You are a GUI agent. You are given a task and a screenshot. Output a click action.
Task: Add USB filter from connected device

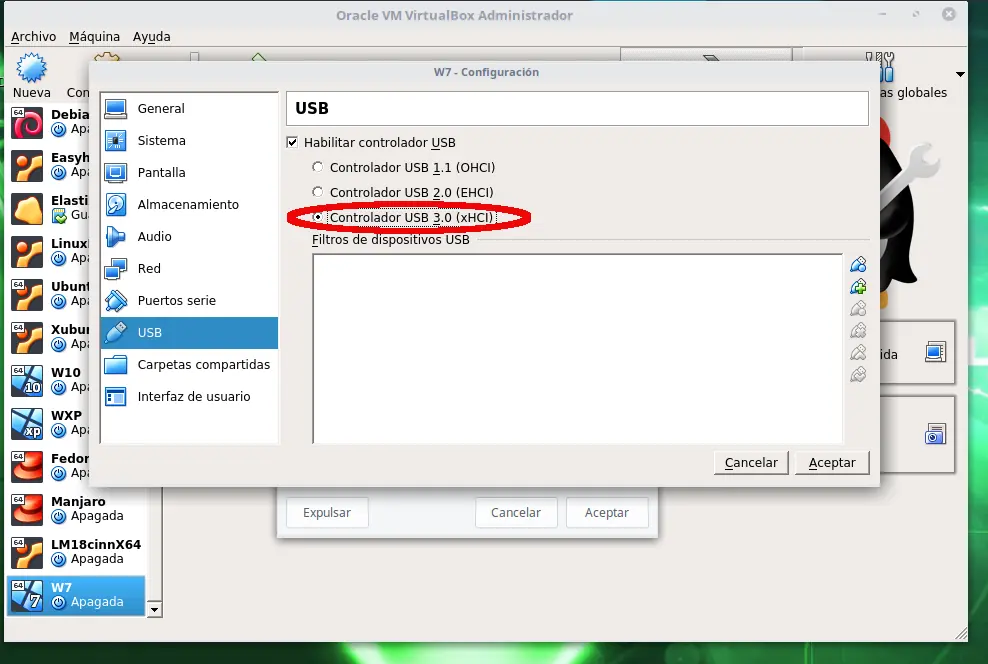point(858,287)
